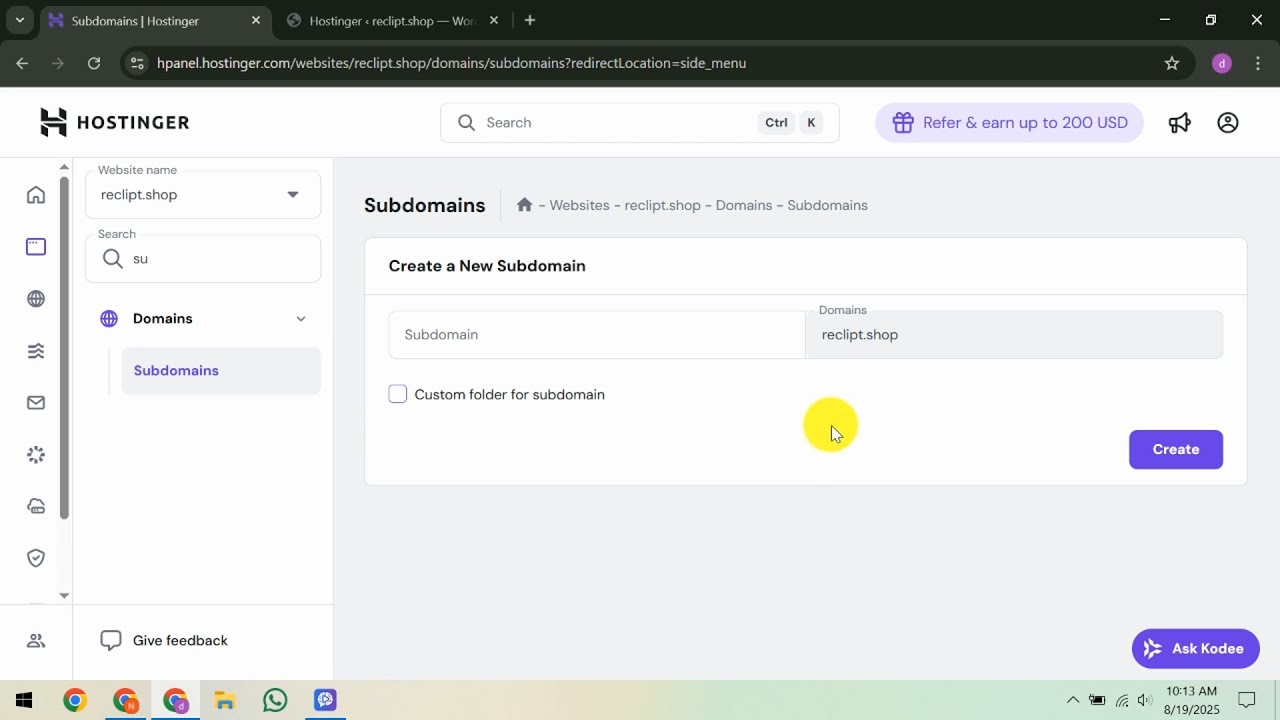This screenshot has height=720, width=1280.
Task: Open shield security icon in sidebar
Action: pos(36,558)
